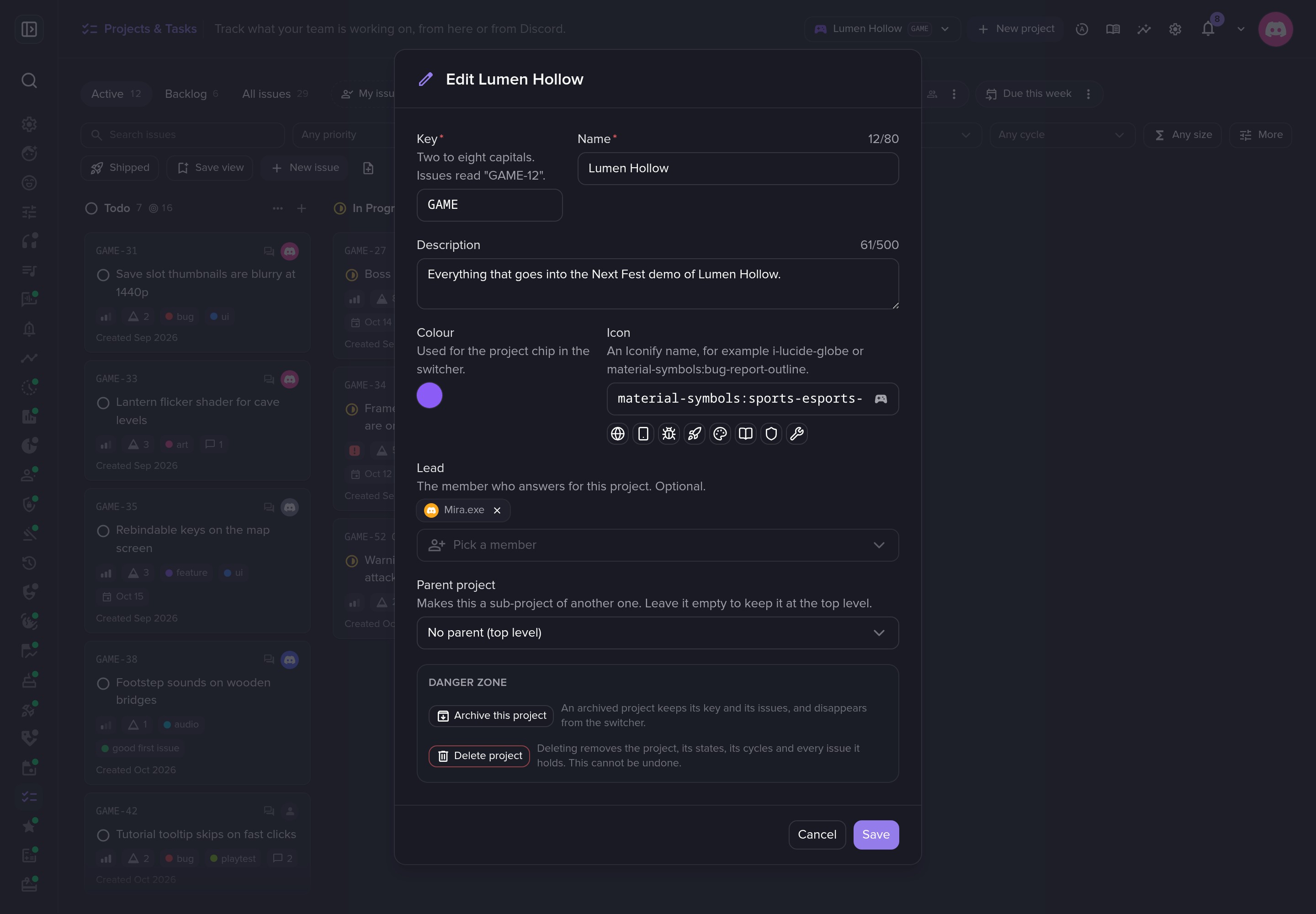The height and width of the screenshot is (914, 1316).
Task: Focus the project Name field
Action: 738,168
